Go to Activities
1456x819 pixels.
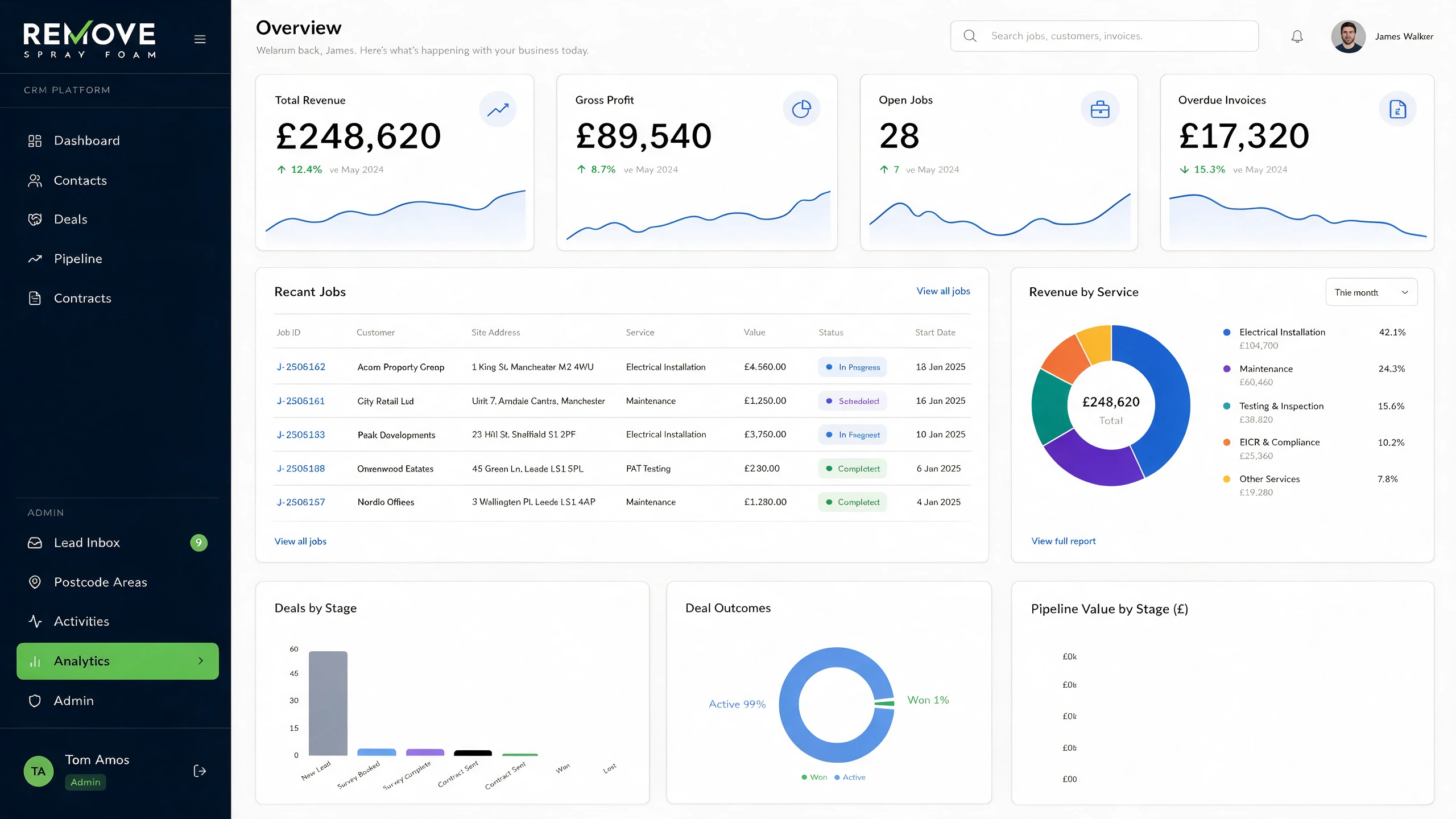(118, 621)
